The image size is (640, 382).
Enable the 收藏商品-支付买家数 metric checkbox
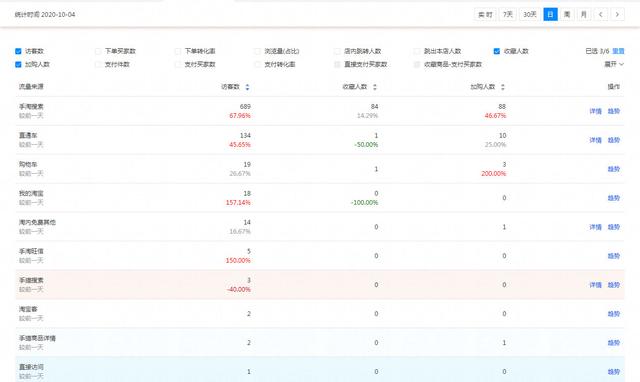[417, 64]
